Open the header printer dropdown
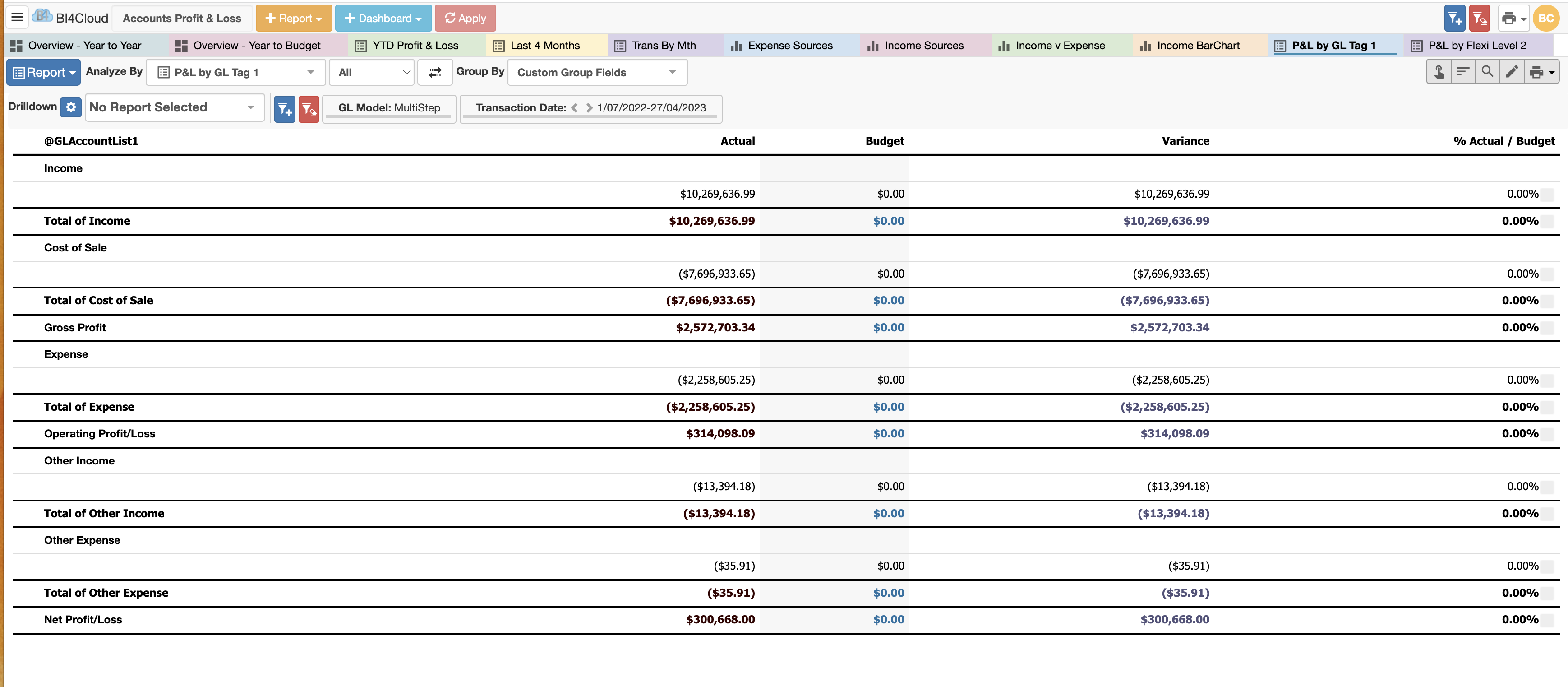 point(1513,18)
